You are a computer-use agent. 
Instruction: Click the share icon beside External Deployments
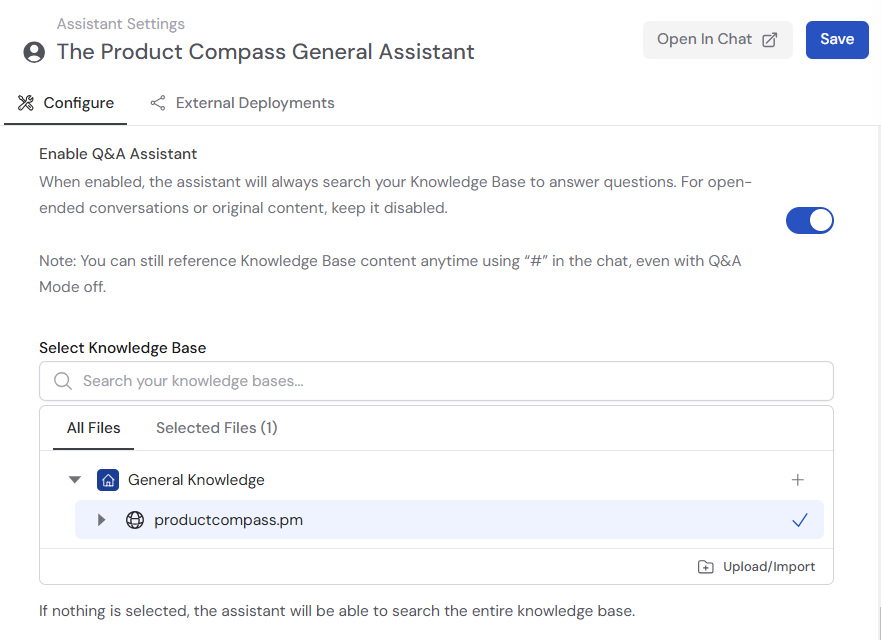[157, 103]
